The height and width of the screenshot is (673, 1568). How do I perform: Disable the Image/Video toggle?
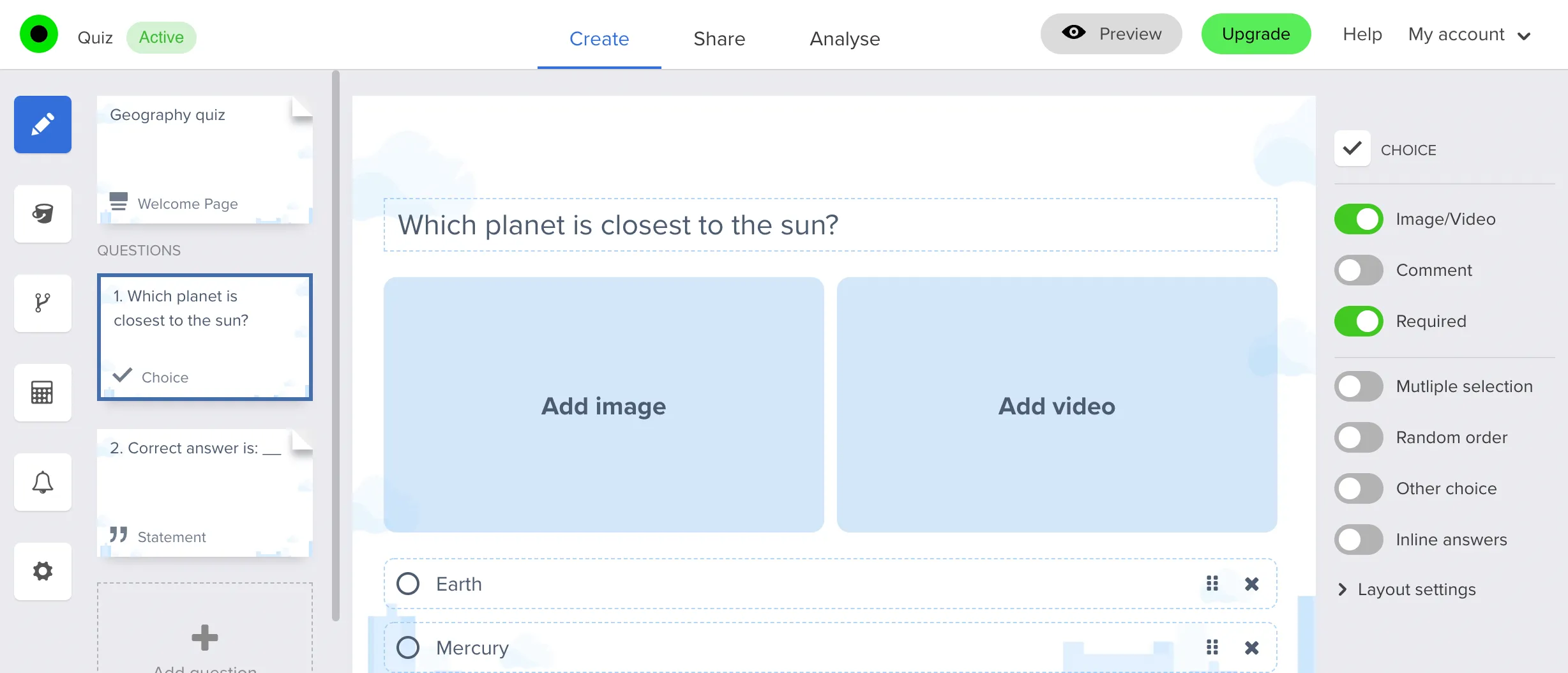(1359, 219)
